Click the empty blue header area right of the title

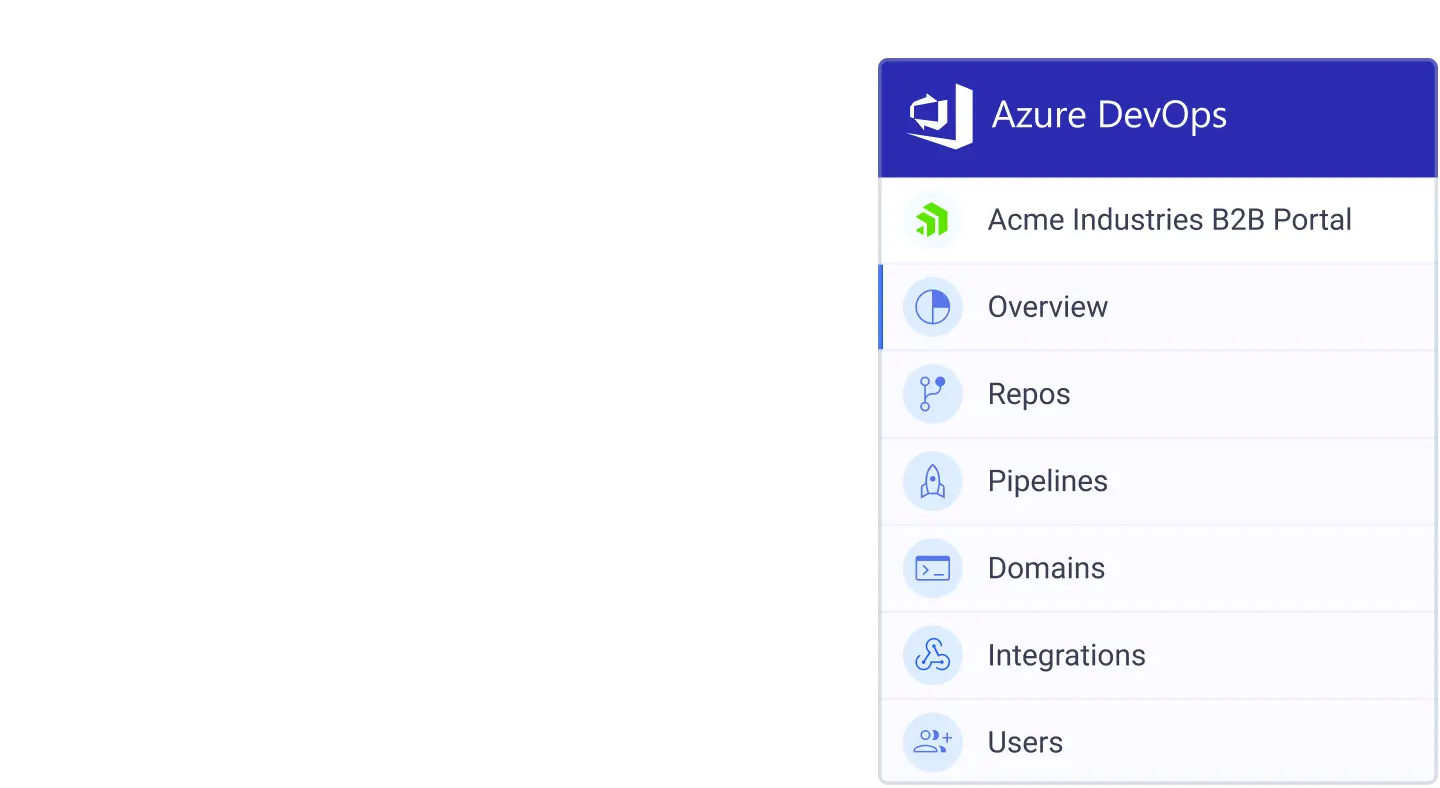coord(1340,116)
